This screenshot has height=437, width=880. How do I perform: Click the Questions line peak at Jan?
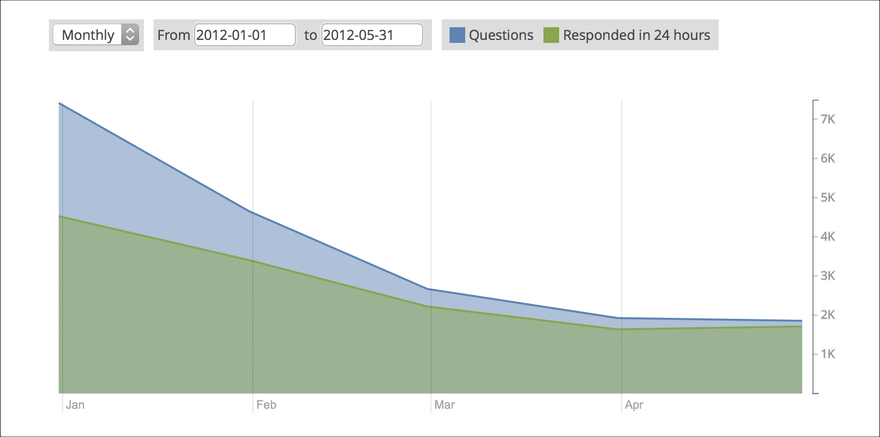pyautogui.click(x=60, y=104)
